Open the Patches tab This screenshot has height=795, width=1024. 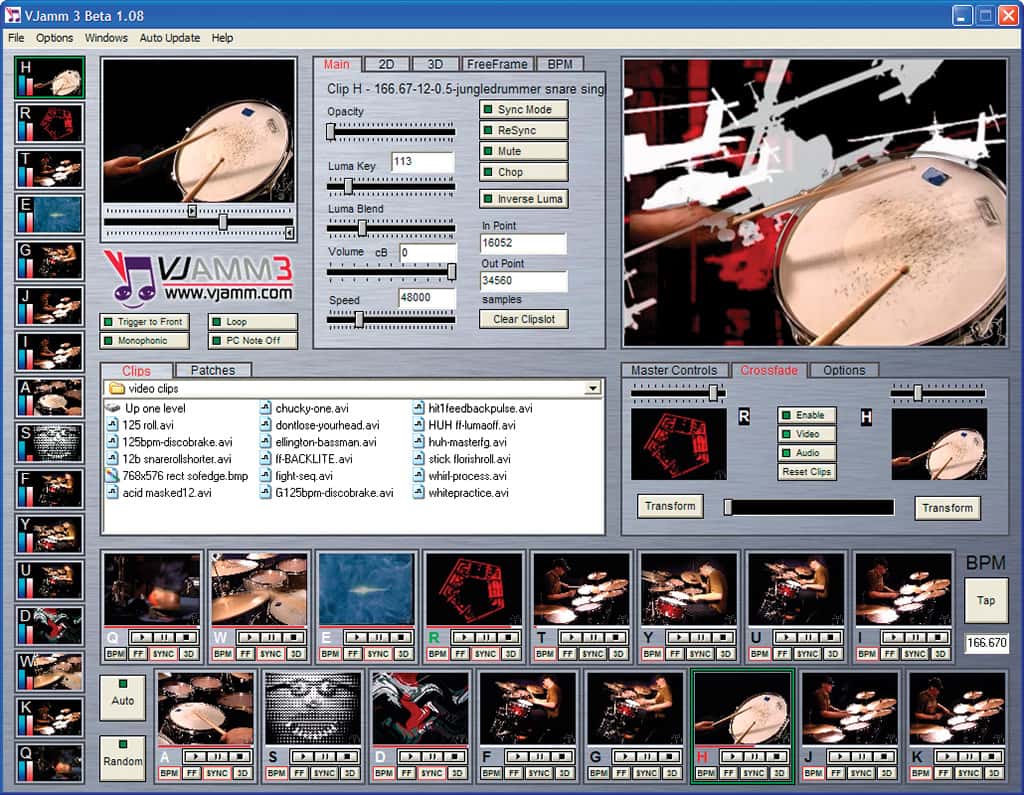click(213, 370)
